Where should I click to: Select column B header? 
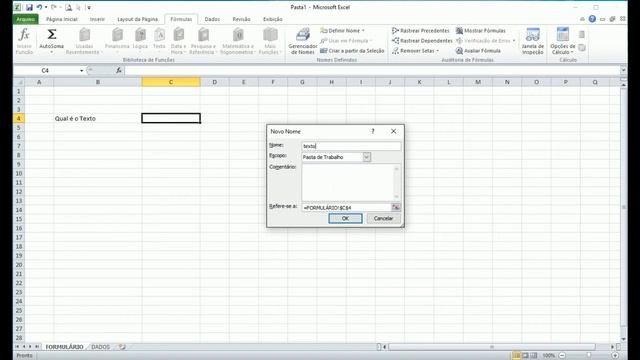(98, 82)
